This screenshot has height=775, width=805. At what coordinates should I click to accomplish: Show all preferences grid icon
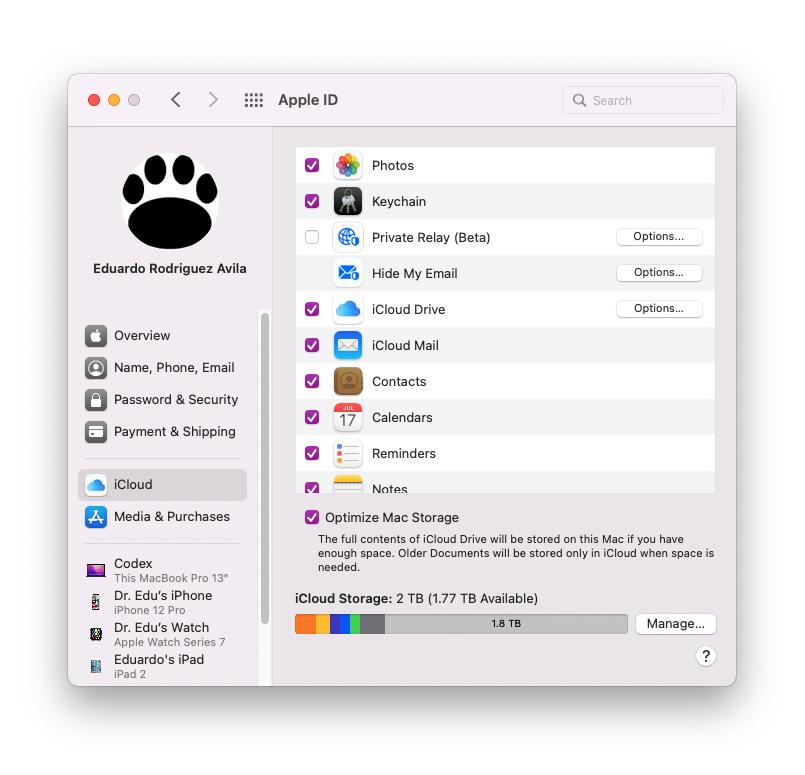[254, 100]
